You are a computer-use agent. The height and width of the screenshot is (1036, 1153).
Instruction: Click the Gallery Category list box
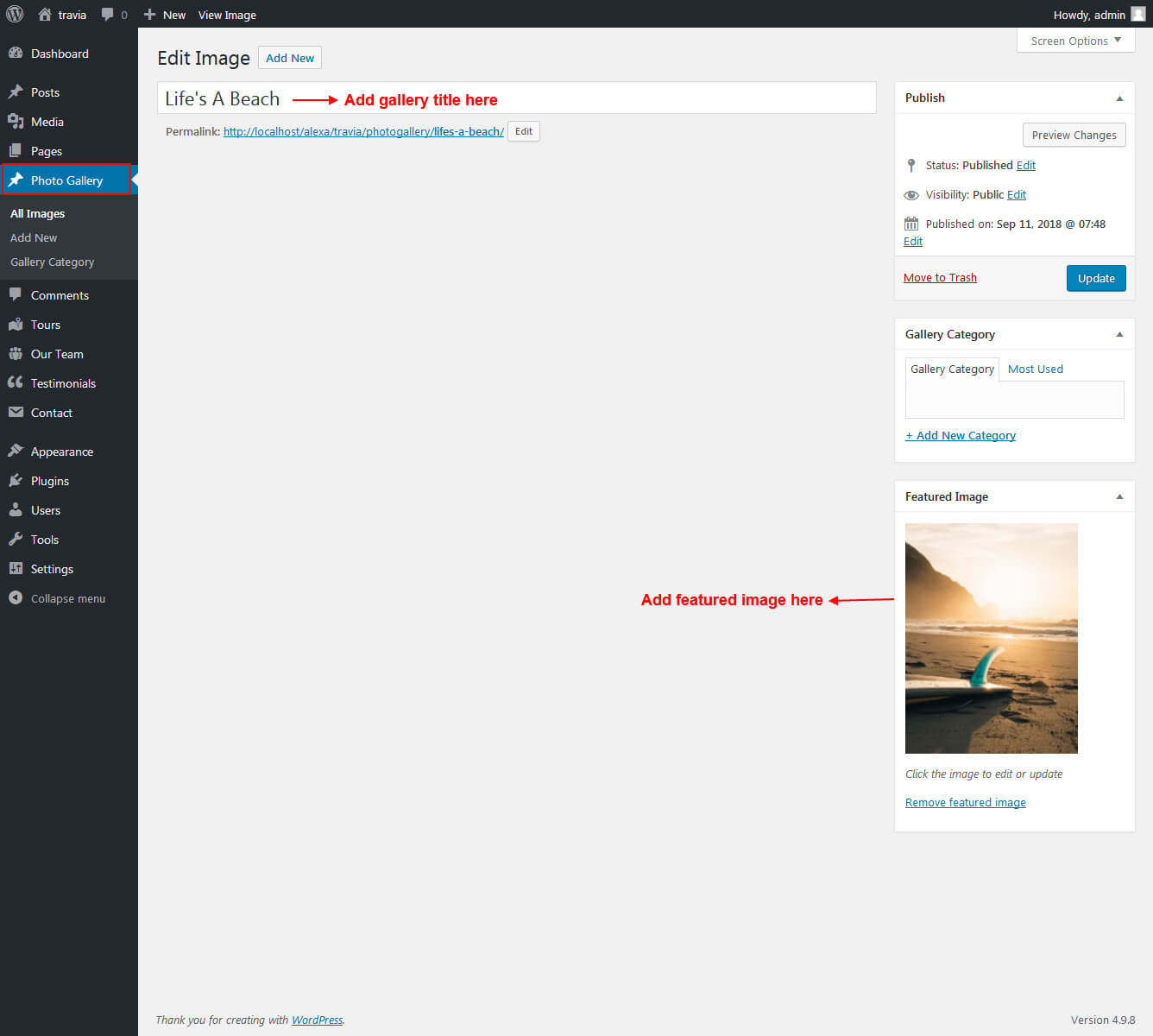pos(1015,400)
